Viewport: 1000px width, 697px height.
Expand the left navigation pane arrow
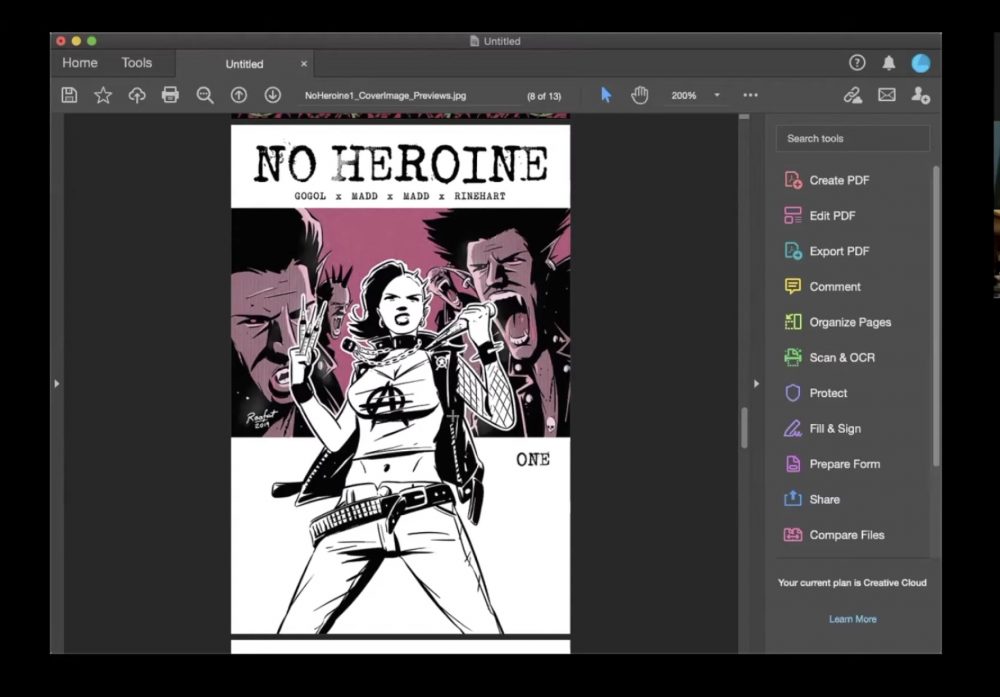pos(57,384)
